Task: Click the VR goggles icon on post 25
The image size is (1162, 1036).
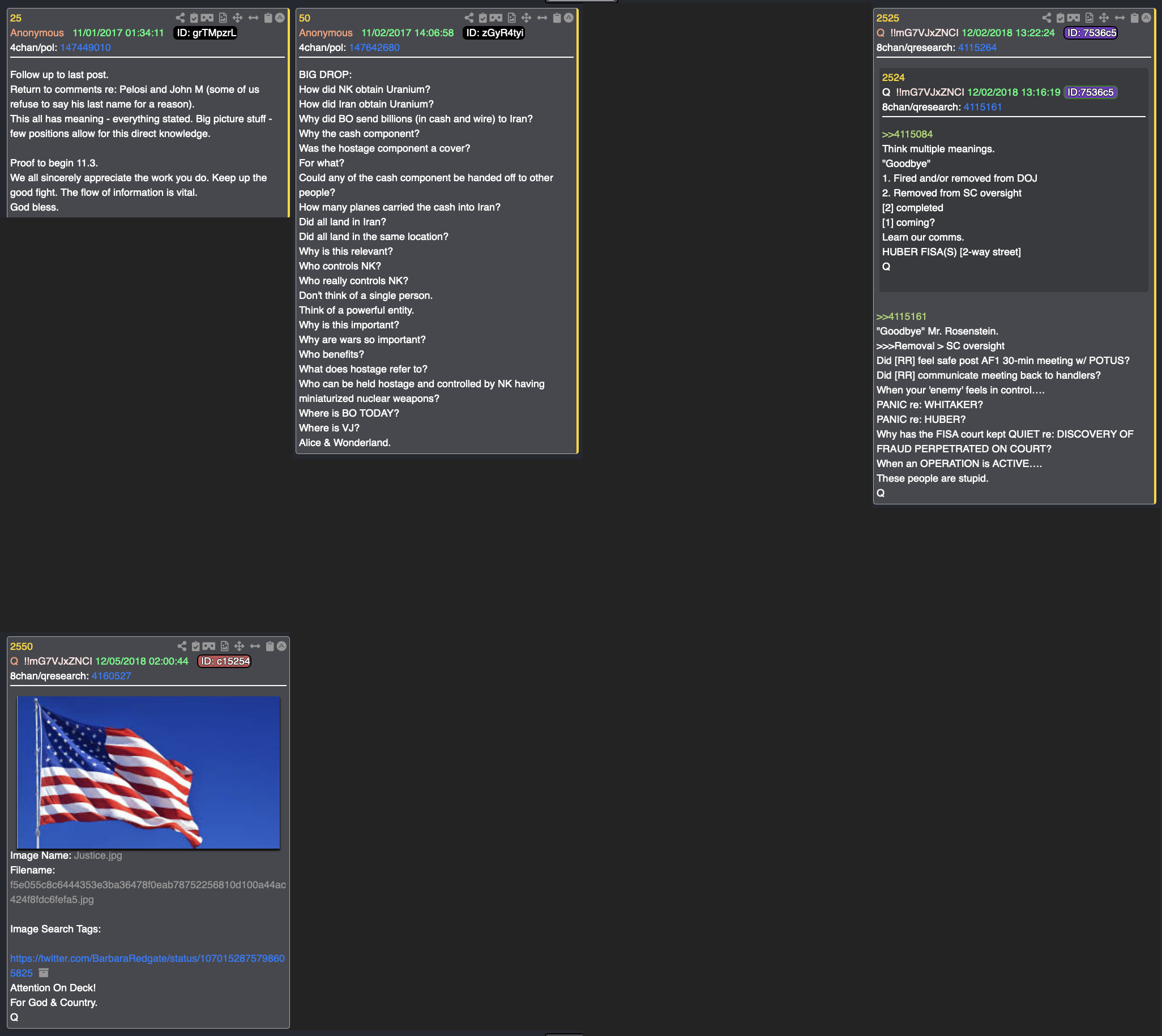Action: point(207,18)
